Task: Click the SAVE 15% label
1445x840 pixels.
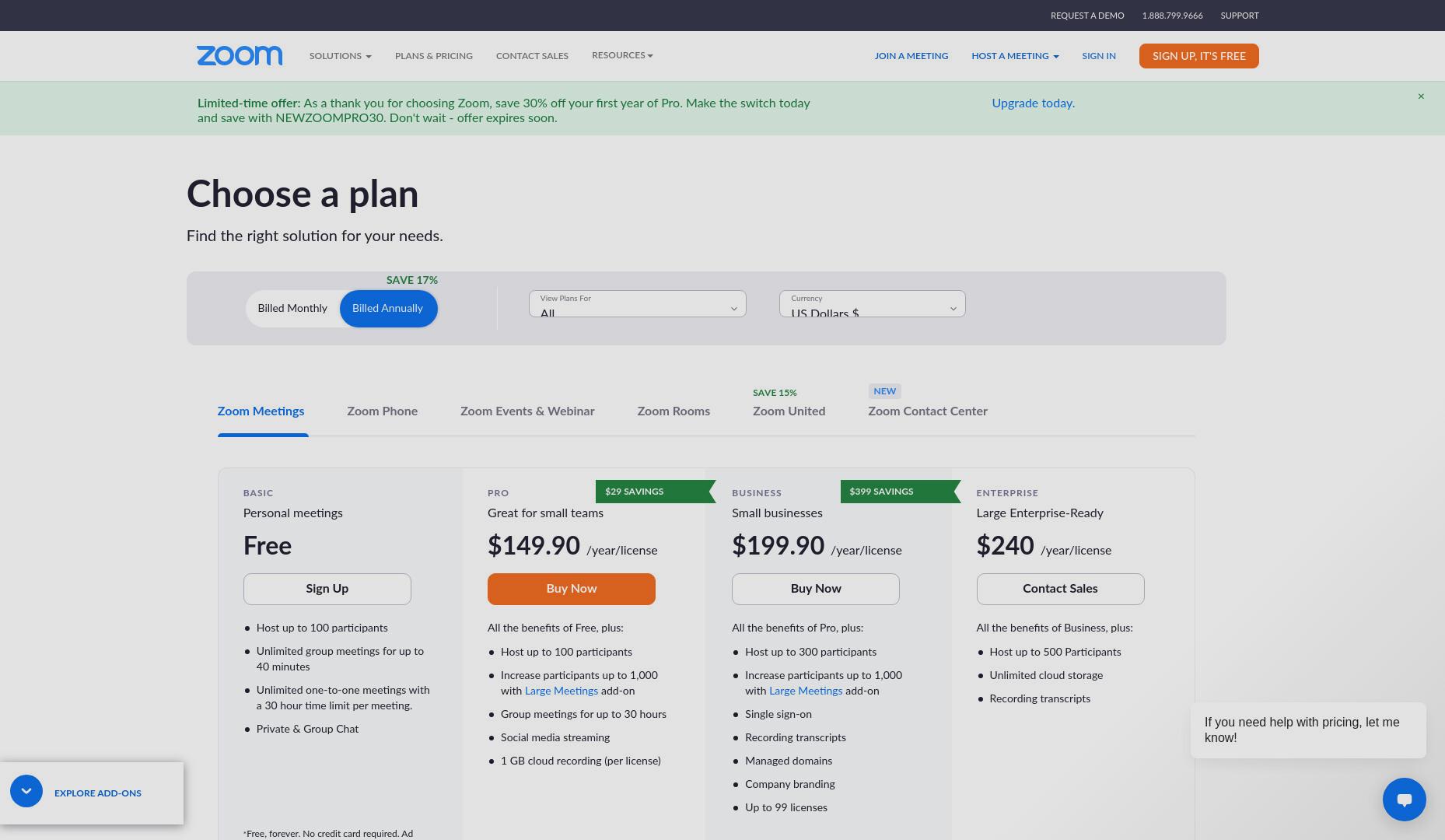Action: pyautogui.click(x=775, y=393)
